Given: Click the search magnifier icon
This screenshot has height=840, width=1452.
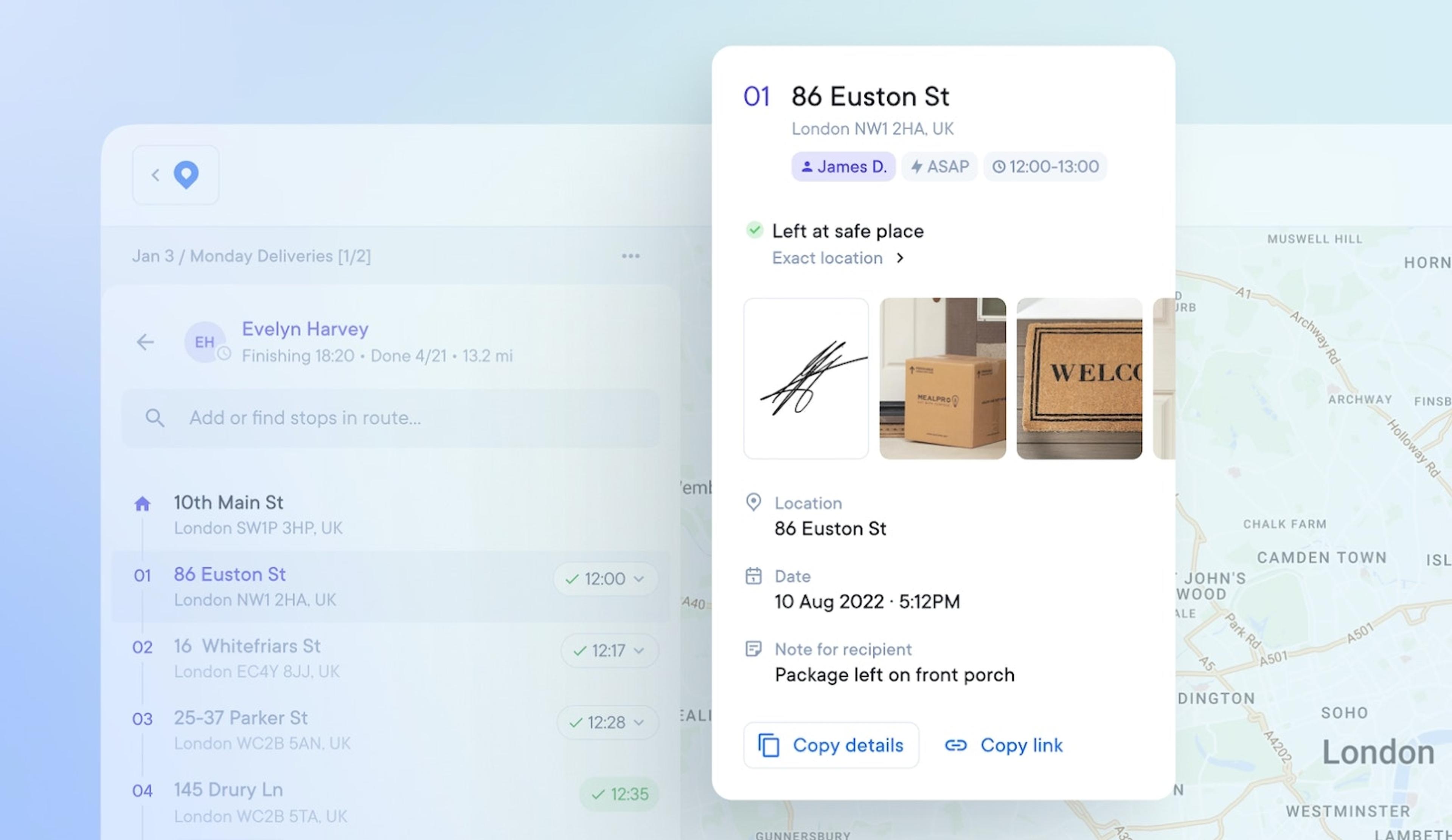Looking at the screenshot, I should pyautogui.click(x=154, y=418).
